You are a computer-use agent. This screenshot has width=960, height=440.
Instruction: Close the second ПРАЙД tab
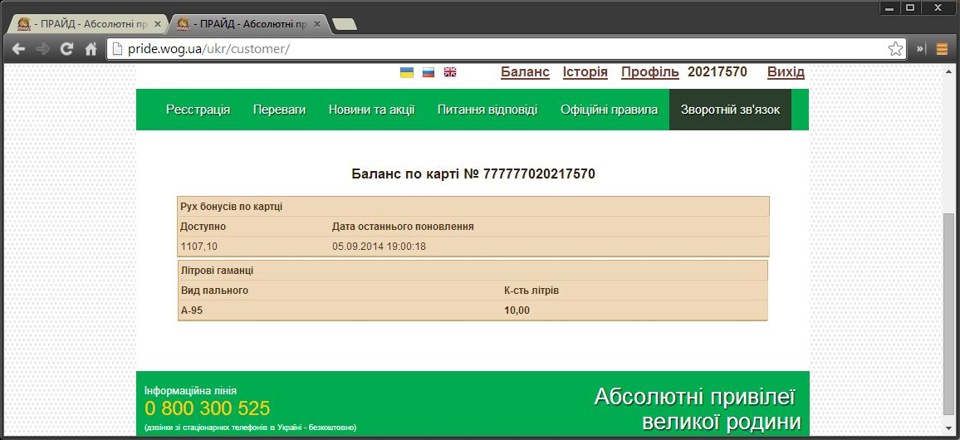[x=317, y=24]
